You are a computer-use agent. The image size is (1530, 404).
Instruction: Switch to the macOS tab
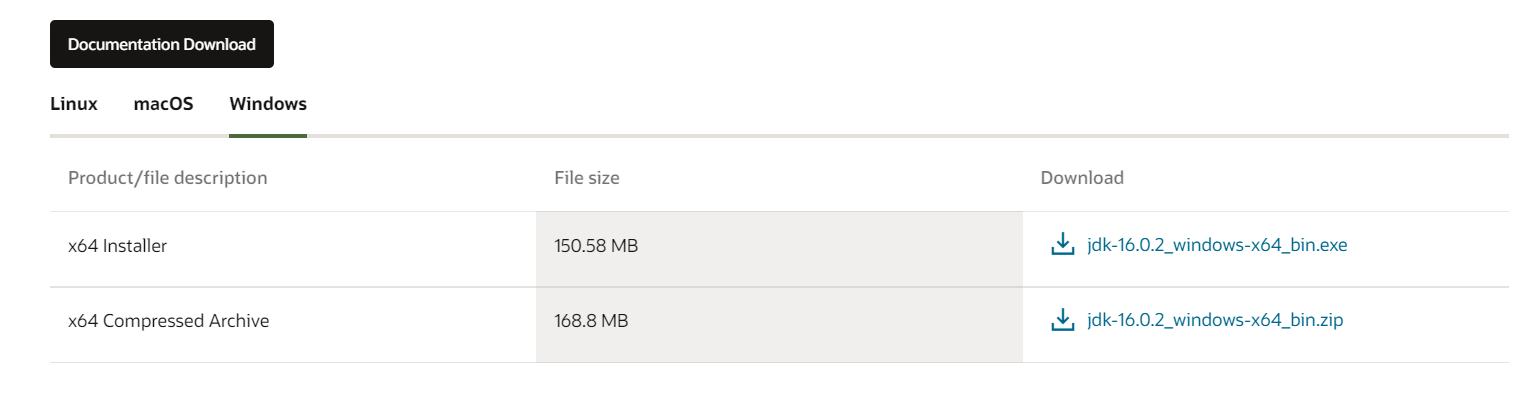tap(163, 104)
